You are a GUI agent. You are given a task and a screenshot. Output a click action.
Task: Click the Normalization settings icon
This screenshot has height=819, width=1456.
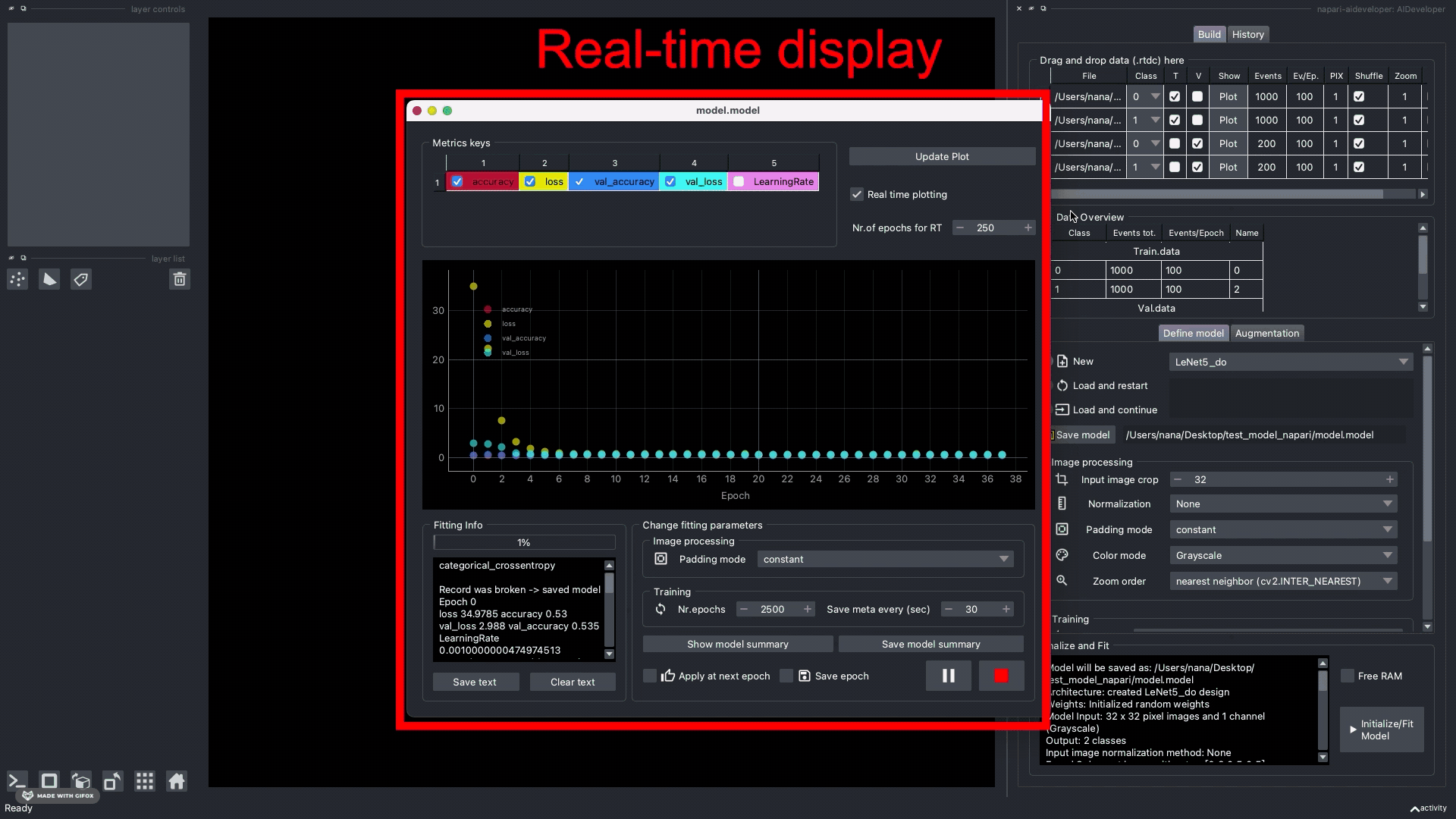pos(1062,503)
